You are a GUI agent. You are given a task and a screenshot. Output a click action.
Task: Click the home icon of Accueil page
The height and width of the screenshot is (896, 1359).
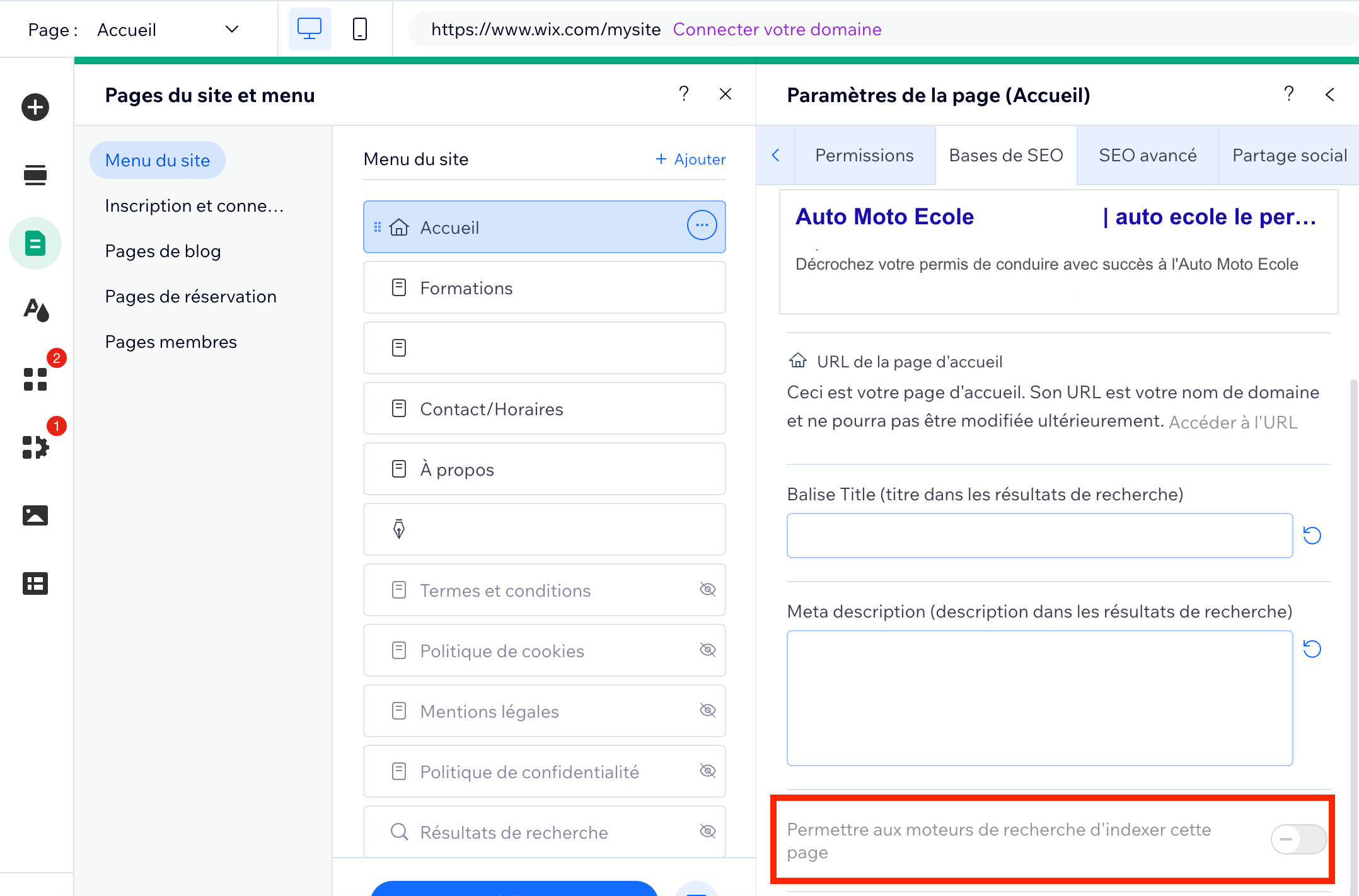[399, 227]
